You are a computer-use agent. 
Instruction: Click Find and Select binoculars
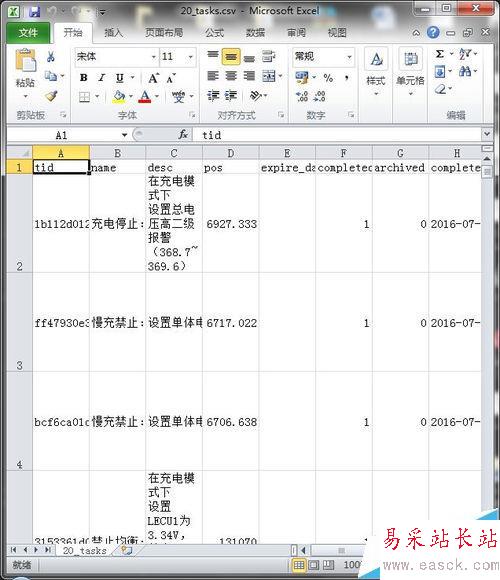click(x=465, y=71)
